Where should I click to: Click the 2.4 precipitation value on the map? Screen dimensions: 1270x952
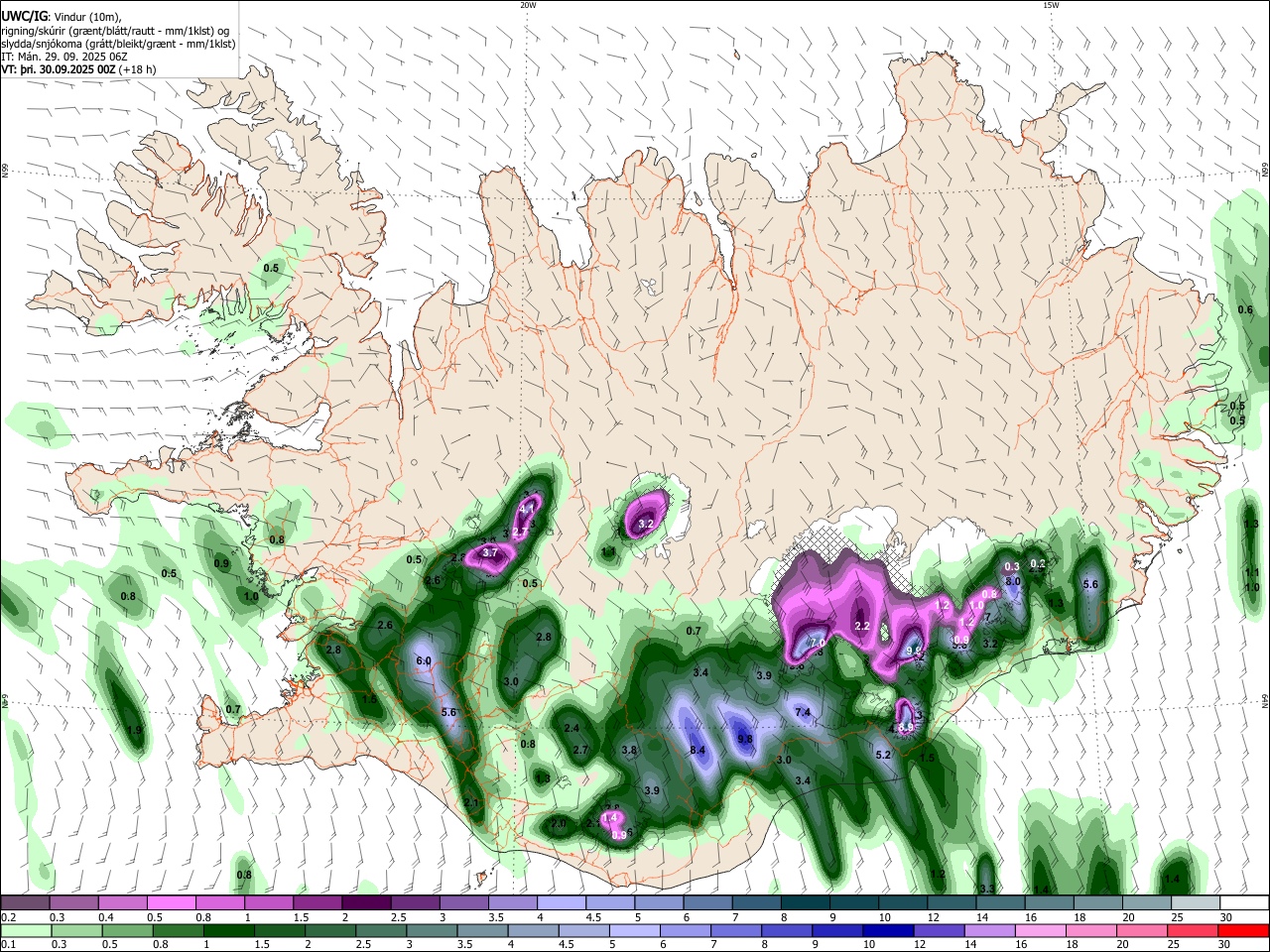[571, 728]
